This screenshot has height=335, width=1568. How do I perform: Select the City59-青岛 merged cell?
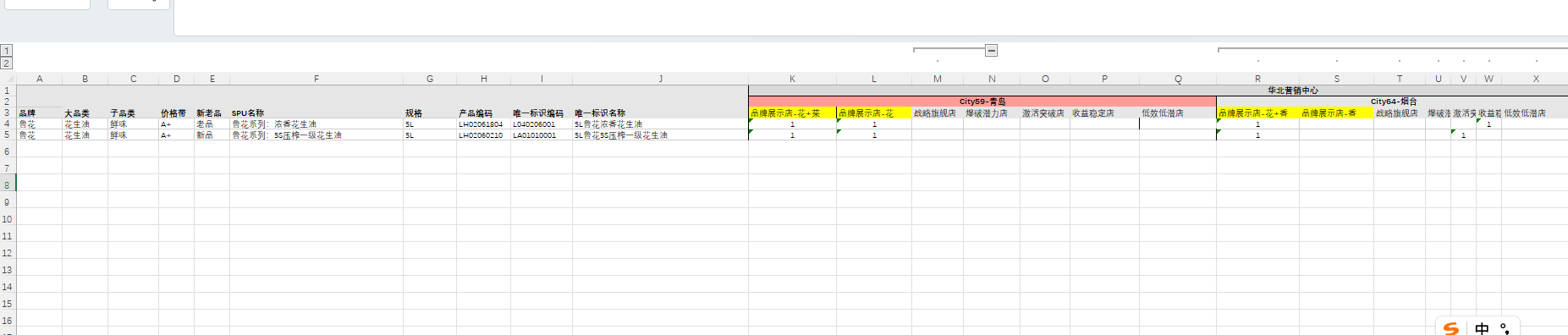coord(982,102)
